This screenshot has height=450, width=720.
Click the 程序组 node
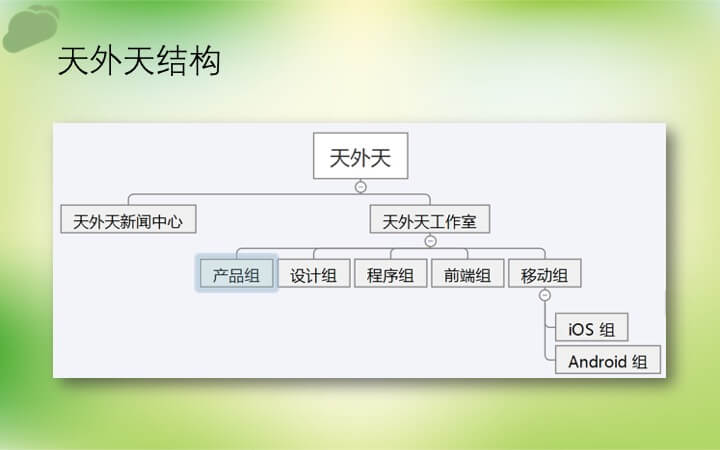(x=391, y=273)
